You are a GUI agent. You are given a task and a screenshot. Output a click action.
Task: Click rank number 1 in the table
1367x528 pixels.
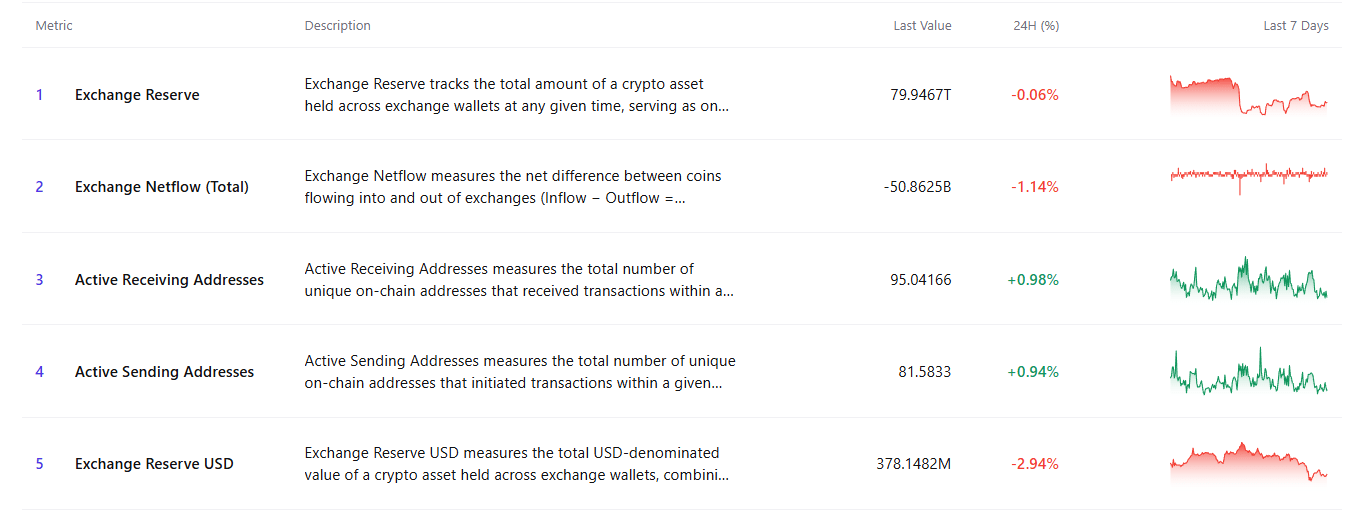point(40,95)
